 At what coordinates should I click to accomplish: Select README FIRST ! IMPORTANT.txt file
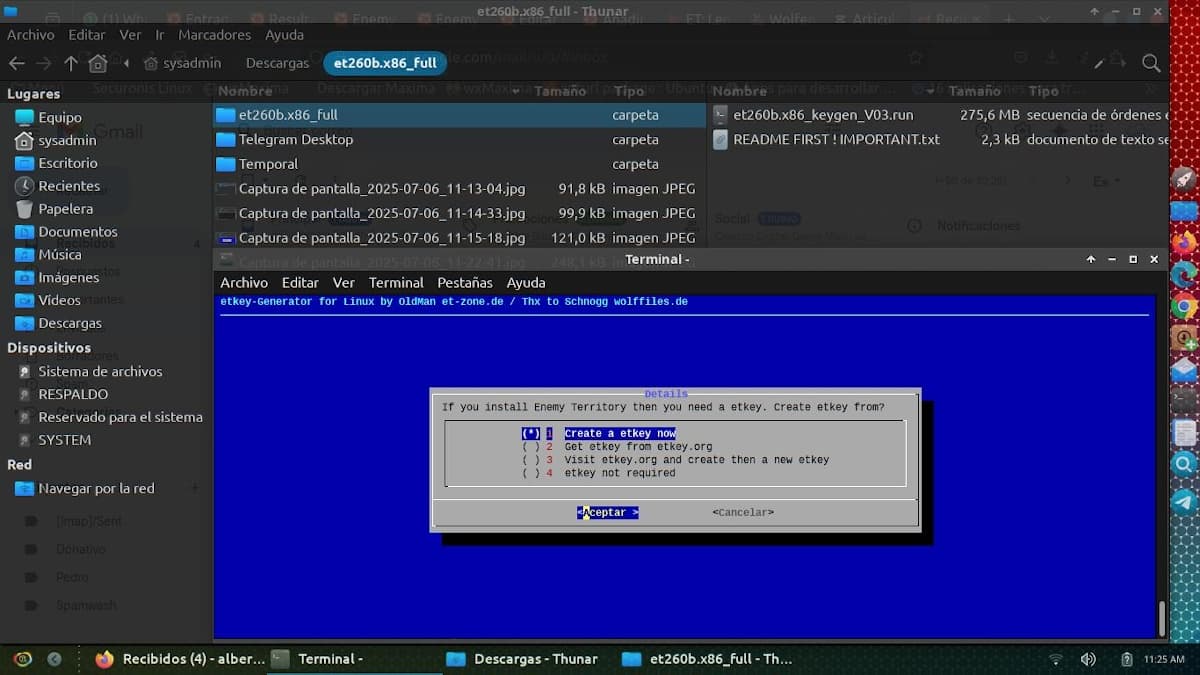tap(938, 139)
